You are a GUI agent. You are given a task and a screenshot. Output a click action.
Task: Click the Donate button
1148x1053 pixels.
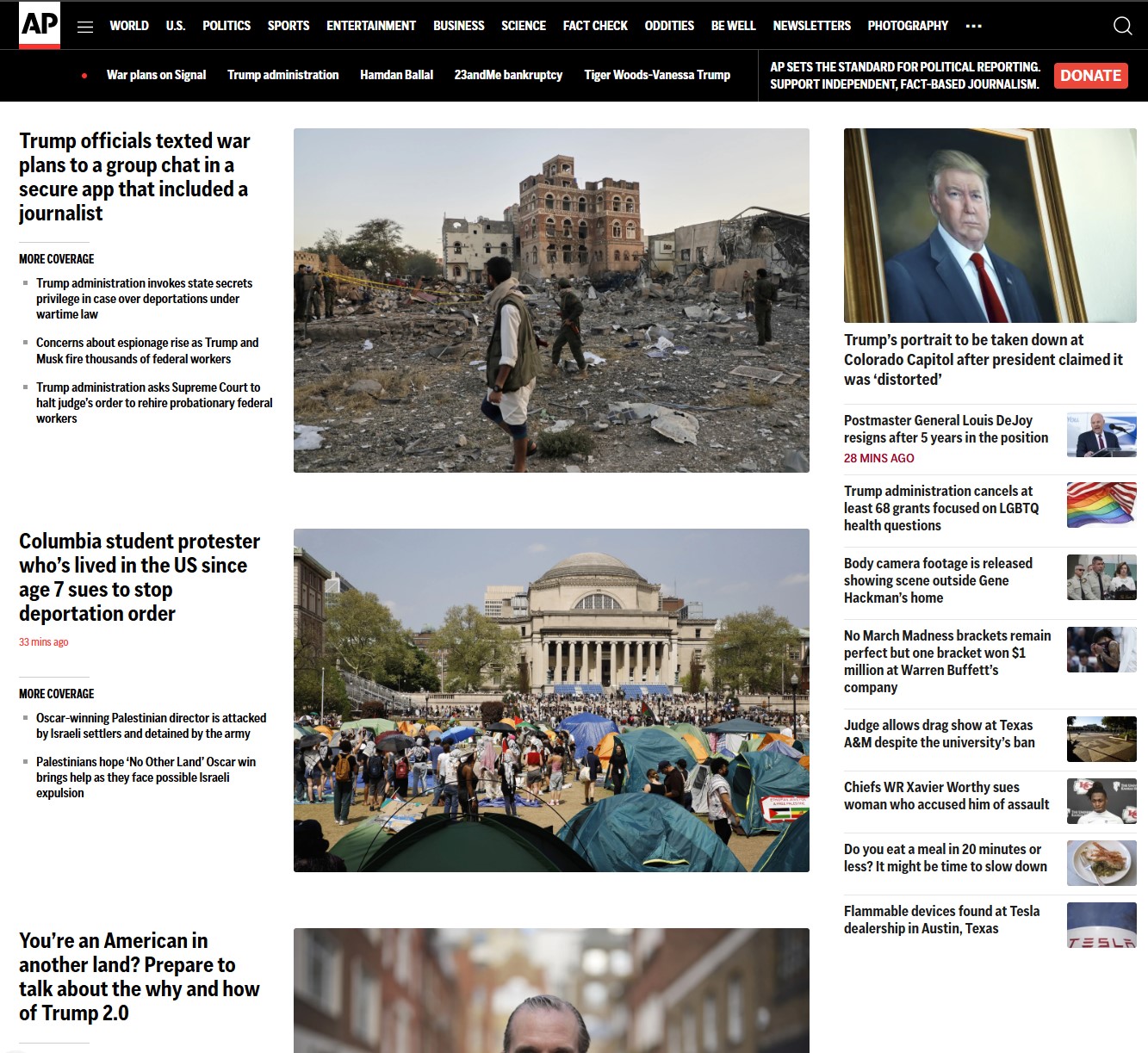tap(1090, 75)
